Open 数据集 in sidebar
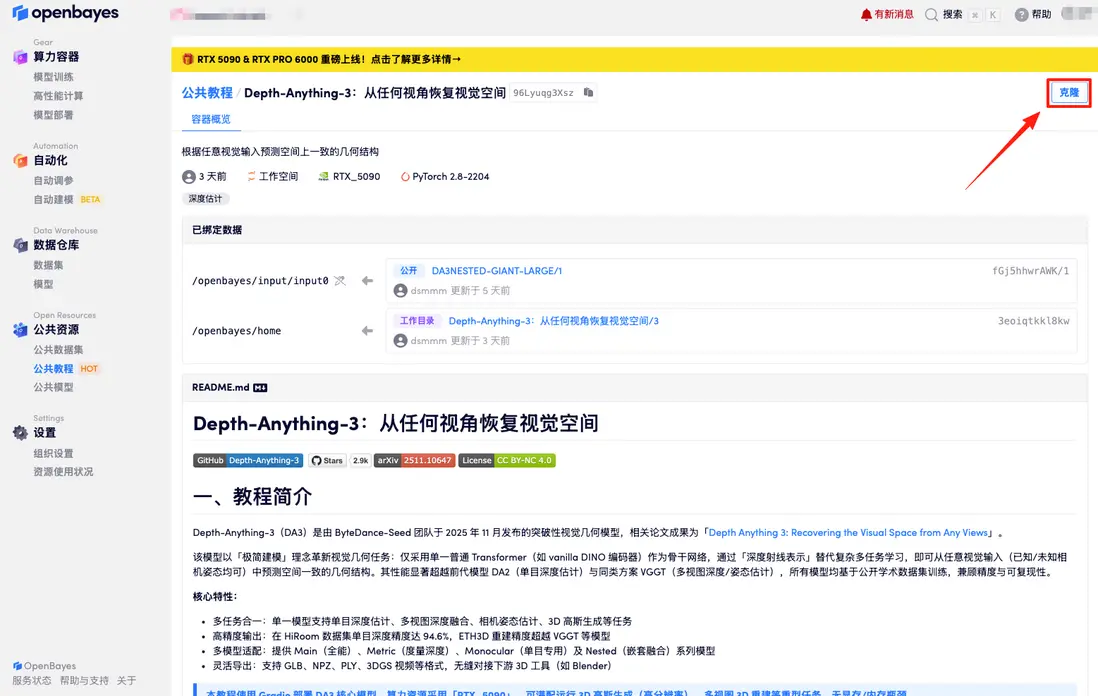Screen dimensions: 1098x696 (48, 265)
